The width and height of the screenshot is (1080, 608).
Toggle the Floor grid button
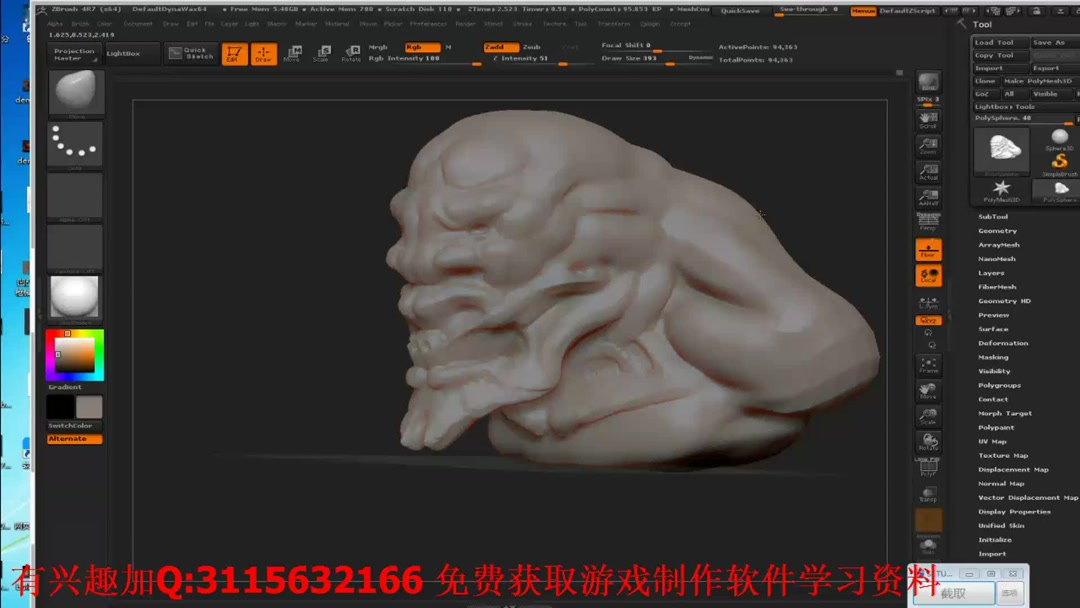[x=928, y=252]
